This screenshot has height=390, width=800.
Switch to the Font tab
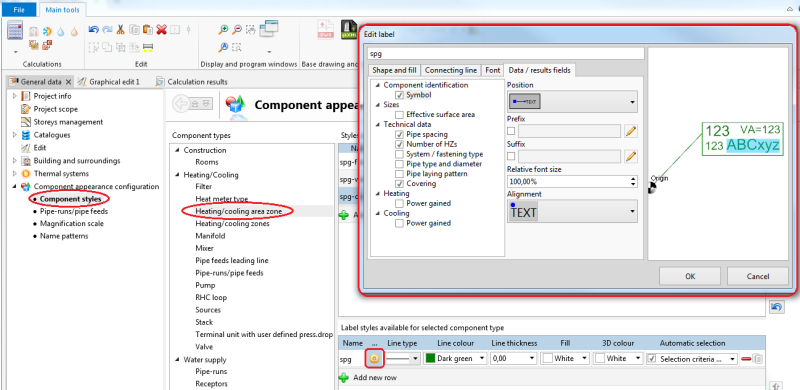pos(492,70)
